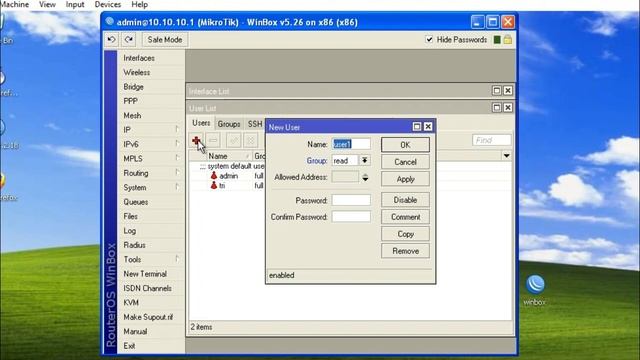Expand the Allowed Address up-down arrows
This screenshot has width=640, height=360.
365,177
